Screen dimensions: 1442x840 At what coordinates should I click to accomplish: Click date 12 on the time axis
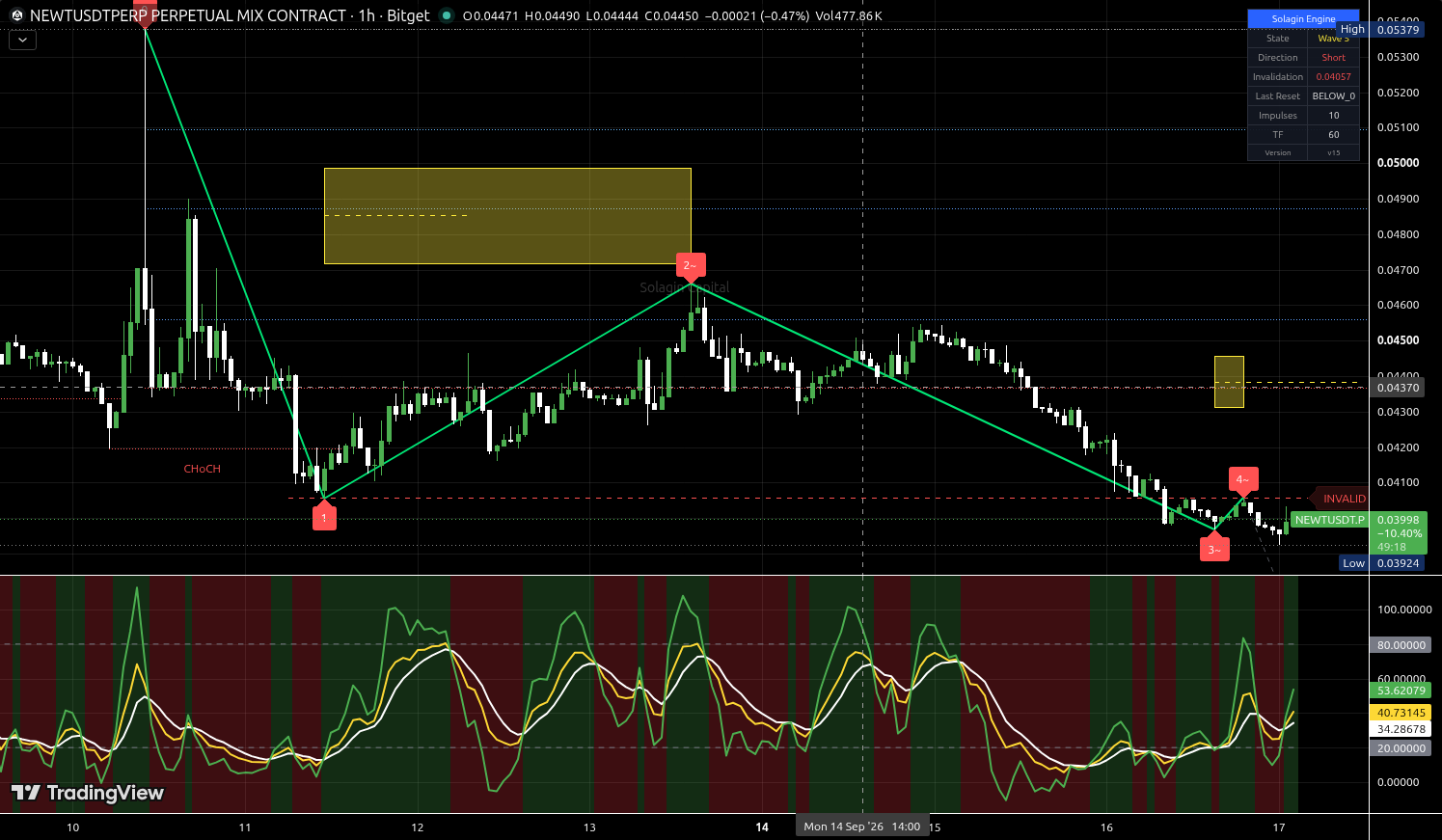[x=418, y=827]
